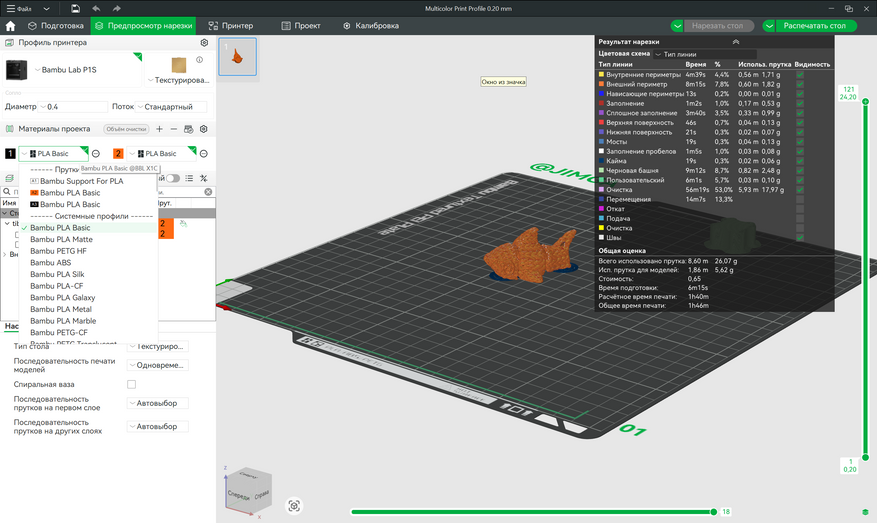
Task: Add a filament with plus icon
Action: [159, 129]
